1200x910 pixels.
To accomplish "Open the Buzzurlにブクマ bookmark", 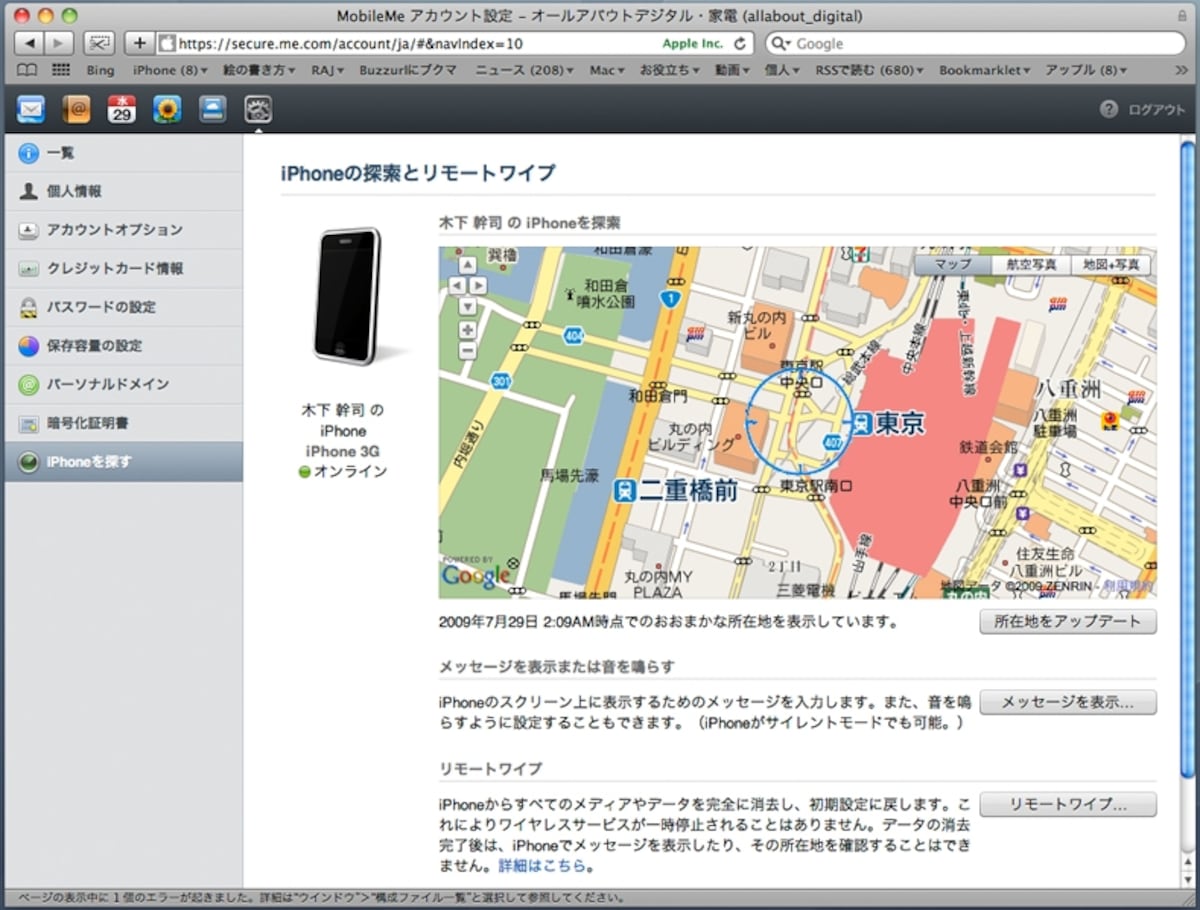I will click(409, 70).
